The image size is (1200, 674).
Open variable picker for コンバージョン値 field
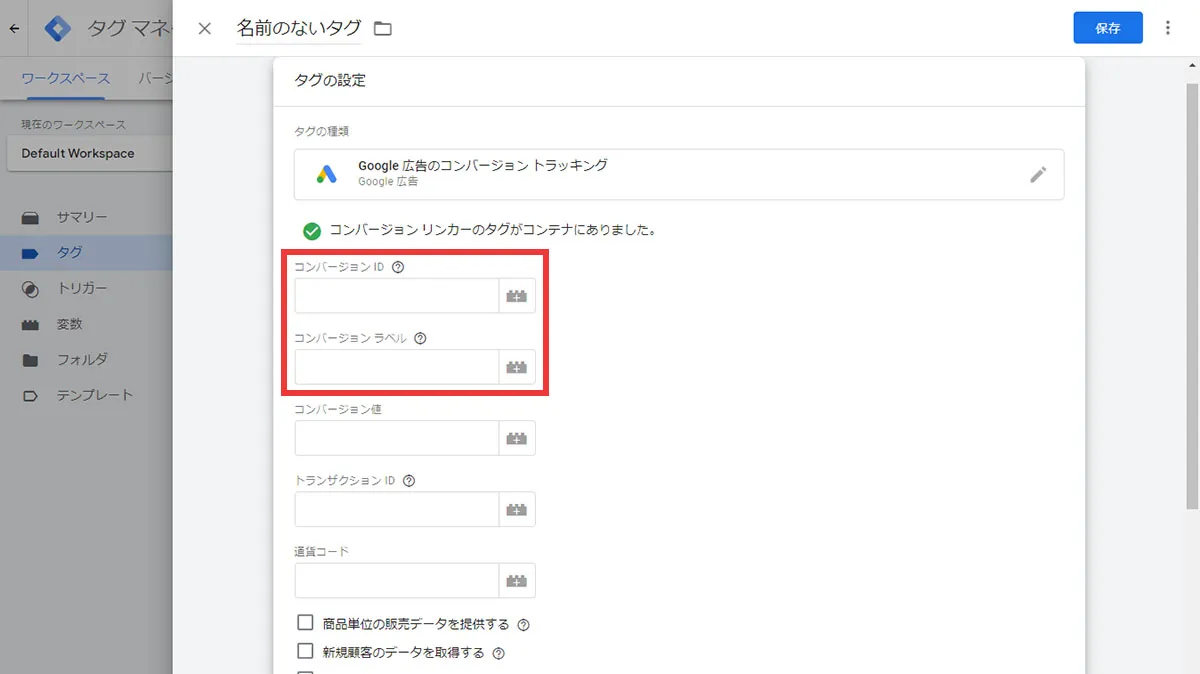(x=516, y=438)
